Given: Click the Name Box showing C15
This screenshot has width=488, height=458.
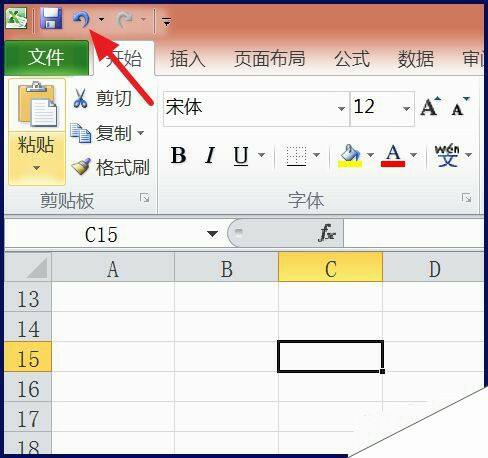Looking at the screenshot, I should click(102, 234).
